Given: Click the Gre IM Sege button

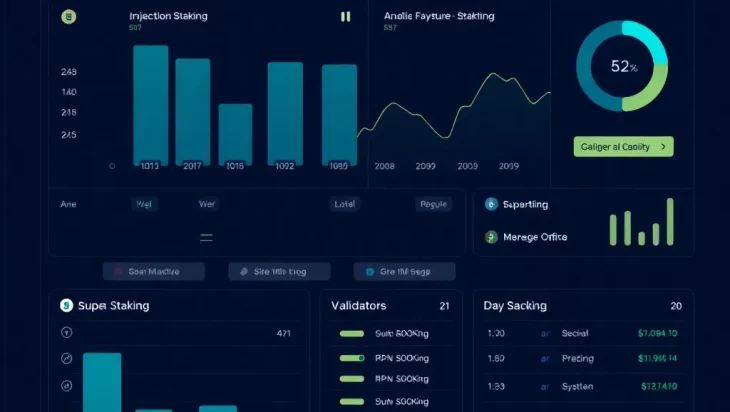Looking at the screenshot, I should click(x=404, y=271).
